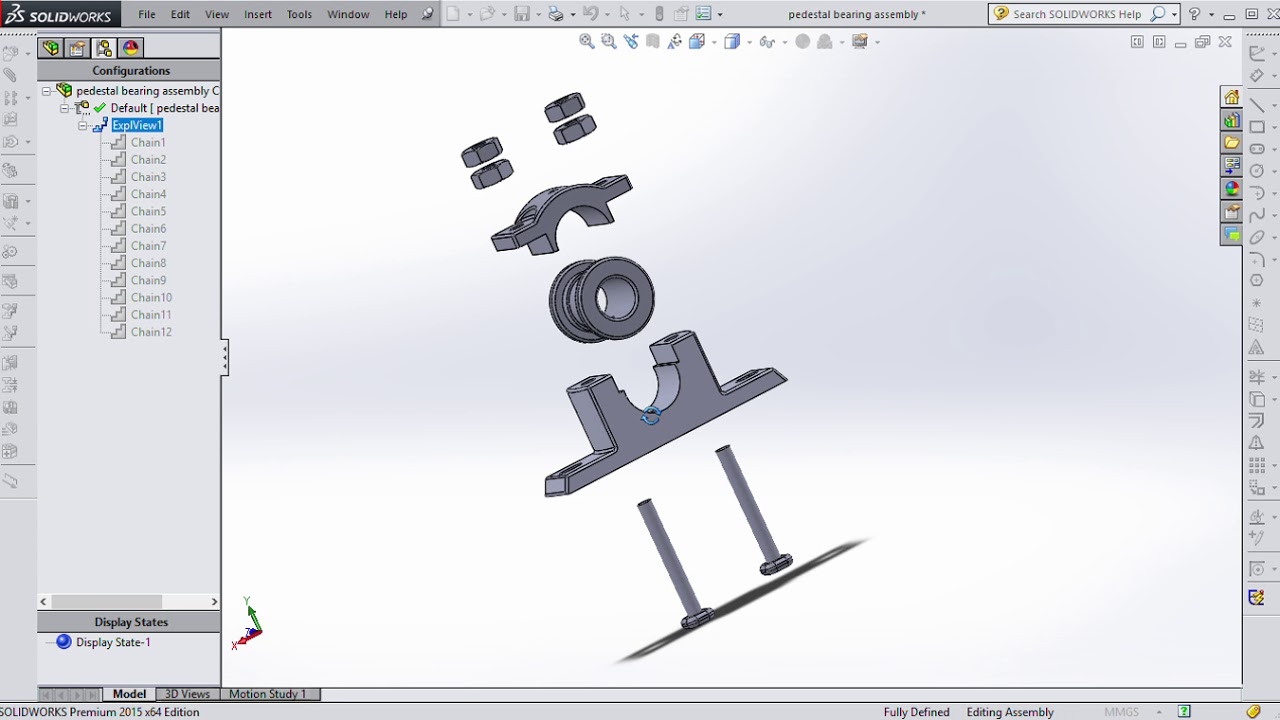Open the search type dropdown arrow

coord(1174,15)
